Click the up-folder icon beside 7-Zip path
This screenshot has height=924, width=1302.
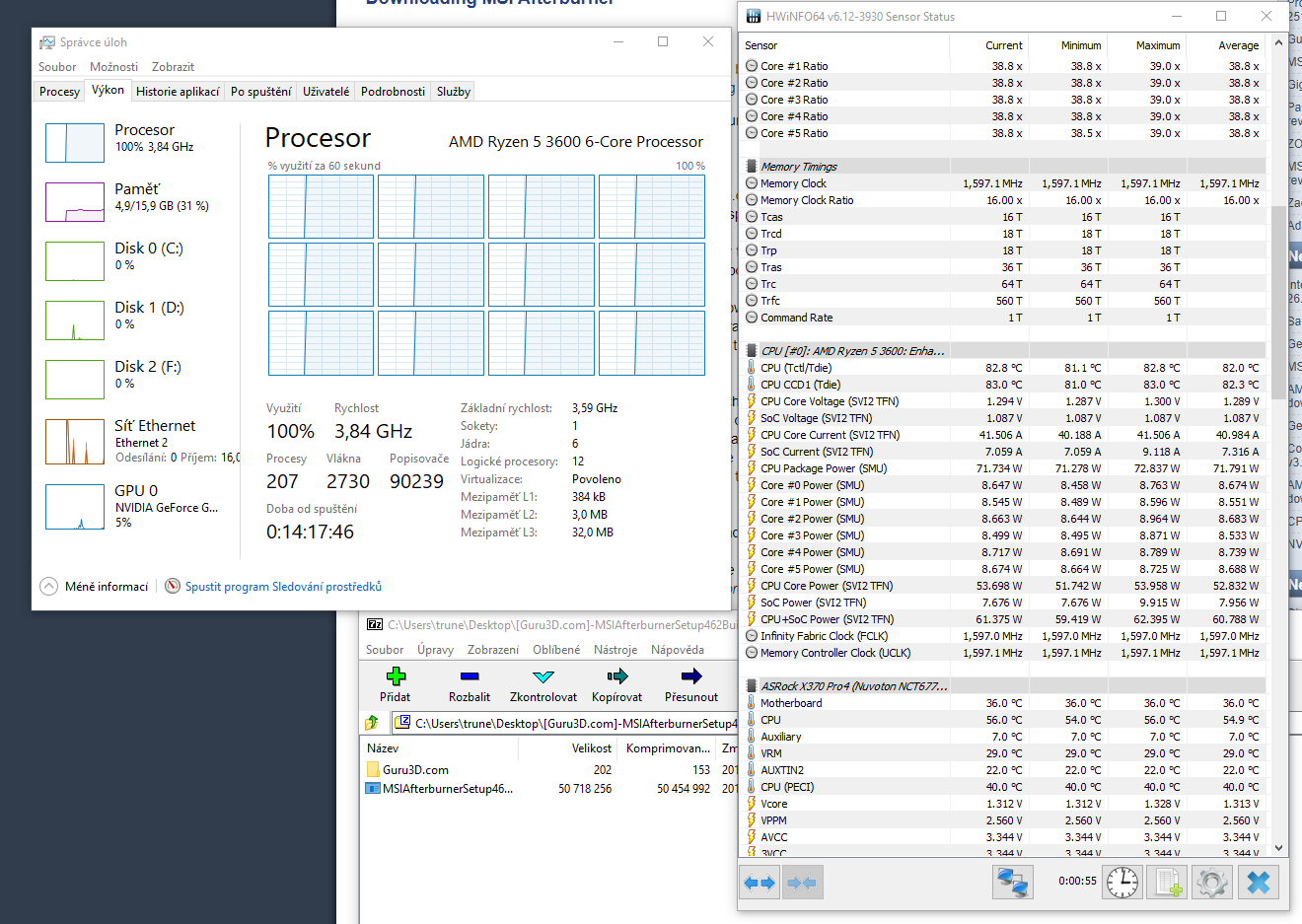coord(373,723)
